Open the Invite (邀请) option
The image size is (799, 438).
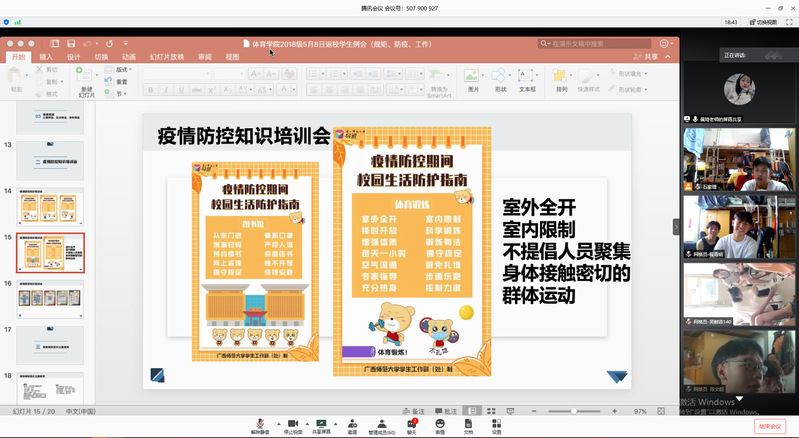click(x=352, y=424)
